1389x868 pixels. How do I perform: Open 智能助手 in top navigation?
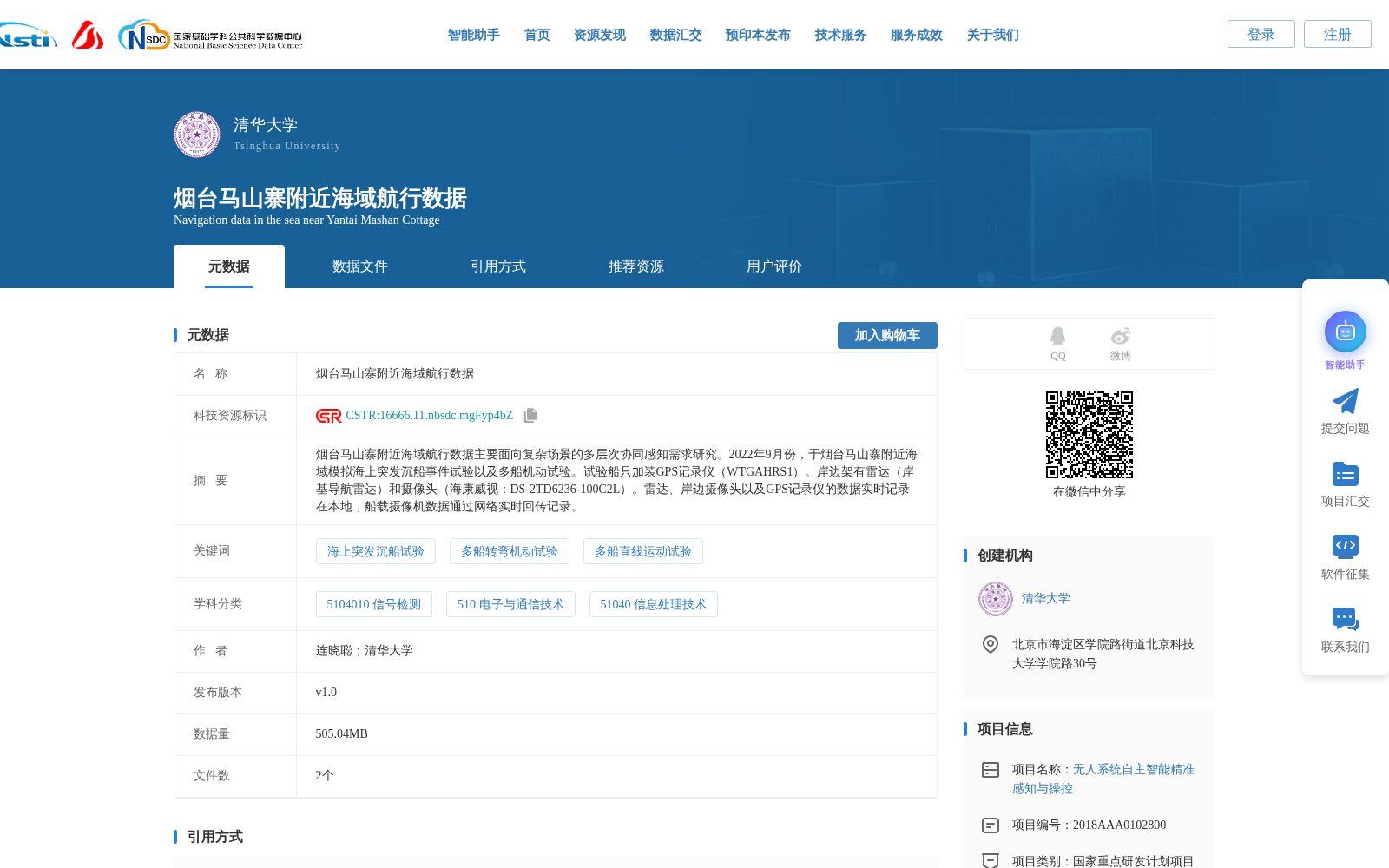[473, 35]
